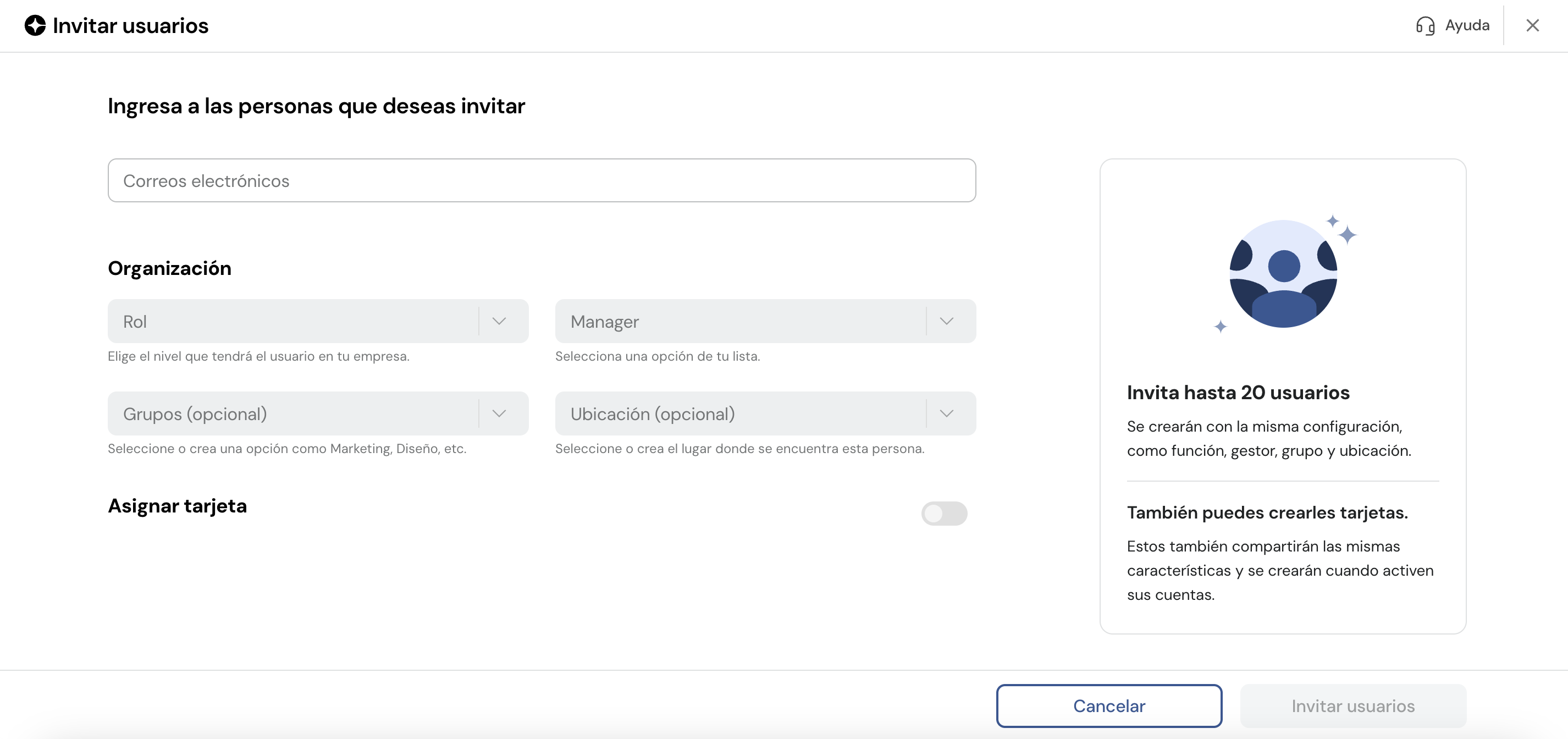The image size is (1568, 739).
Task: Close the invite users dialog
Action: (1532, 25)
